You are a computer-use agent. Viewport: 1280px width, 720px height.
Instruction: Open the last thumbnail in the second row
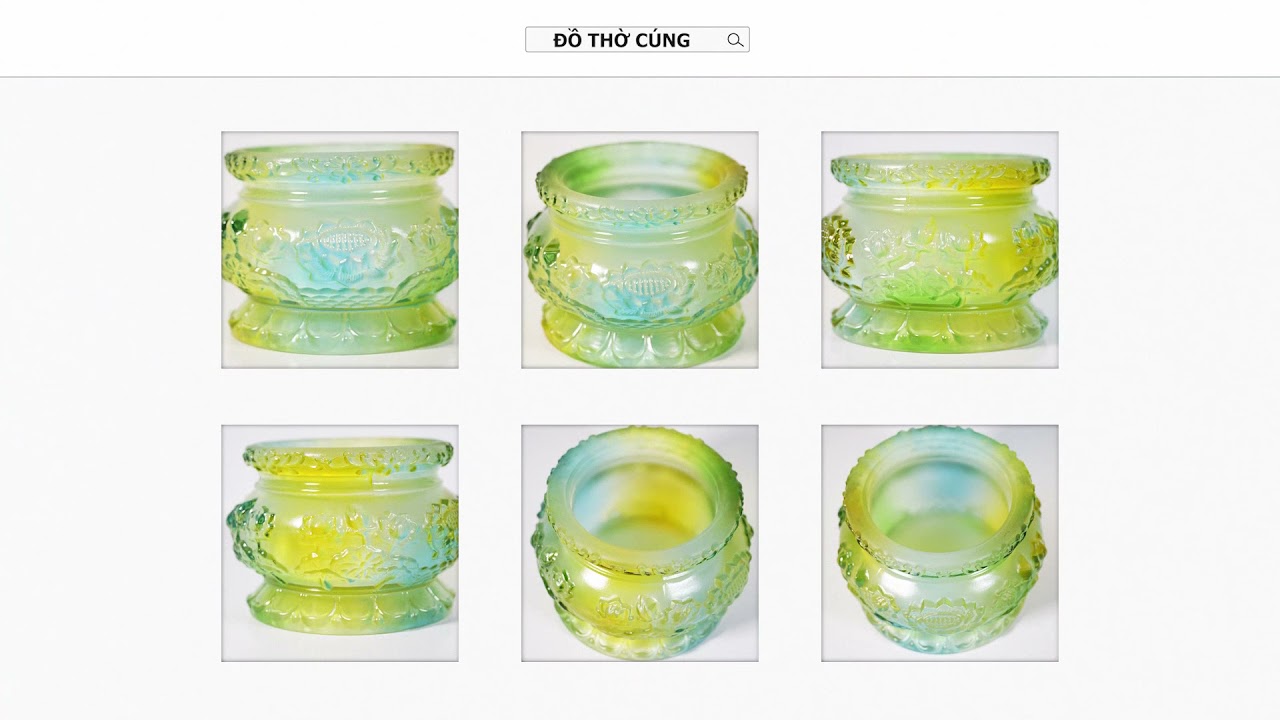coord(940,543)
